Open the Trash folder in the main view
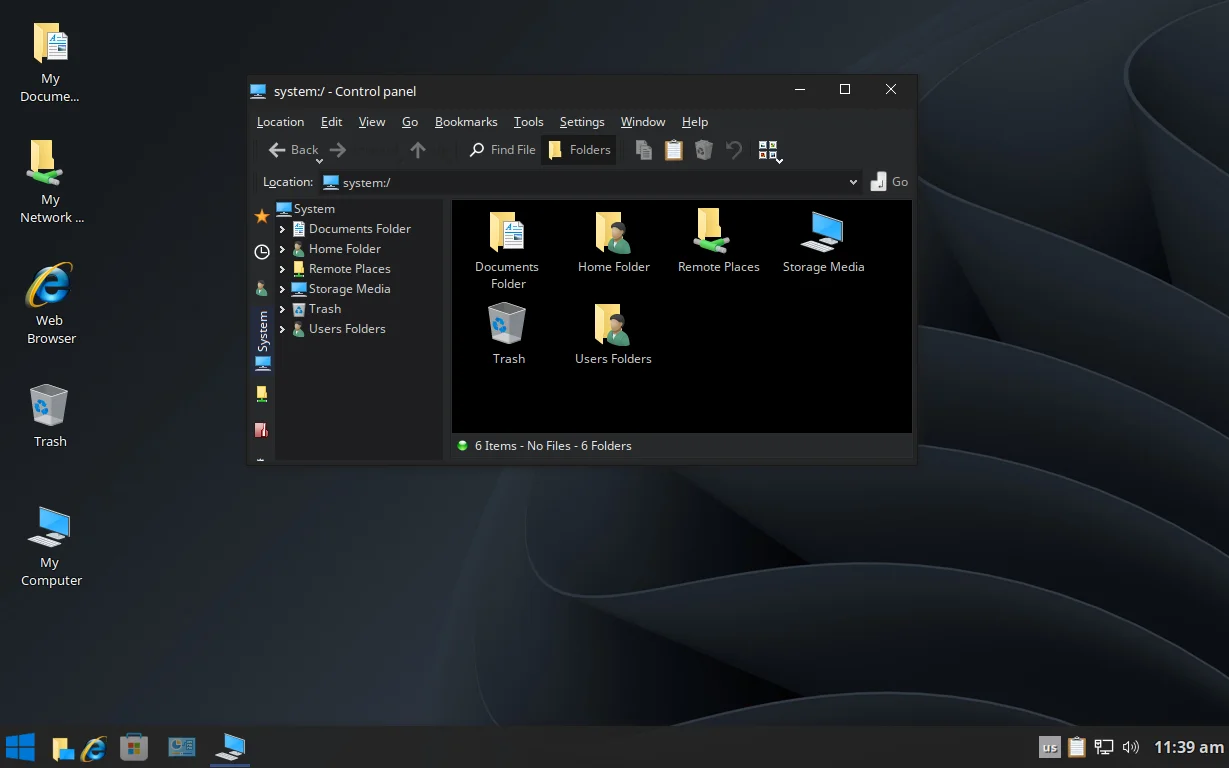The width and height of the screenshot is (1229, 768). pyautogui.click(x=507, y=330)
